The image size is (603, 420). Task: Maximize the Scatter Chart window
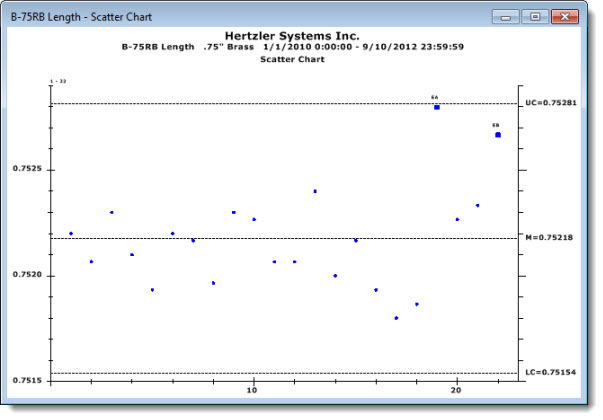click(535, 15)
